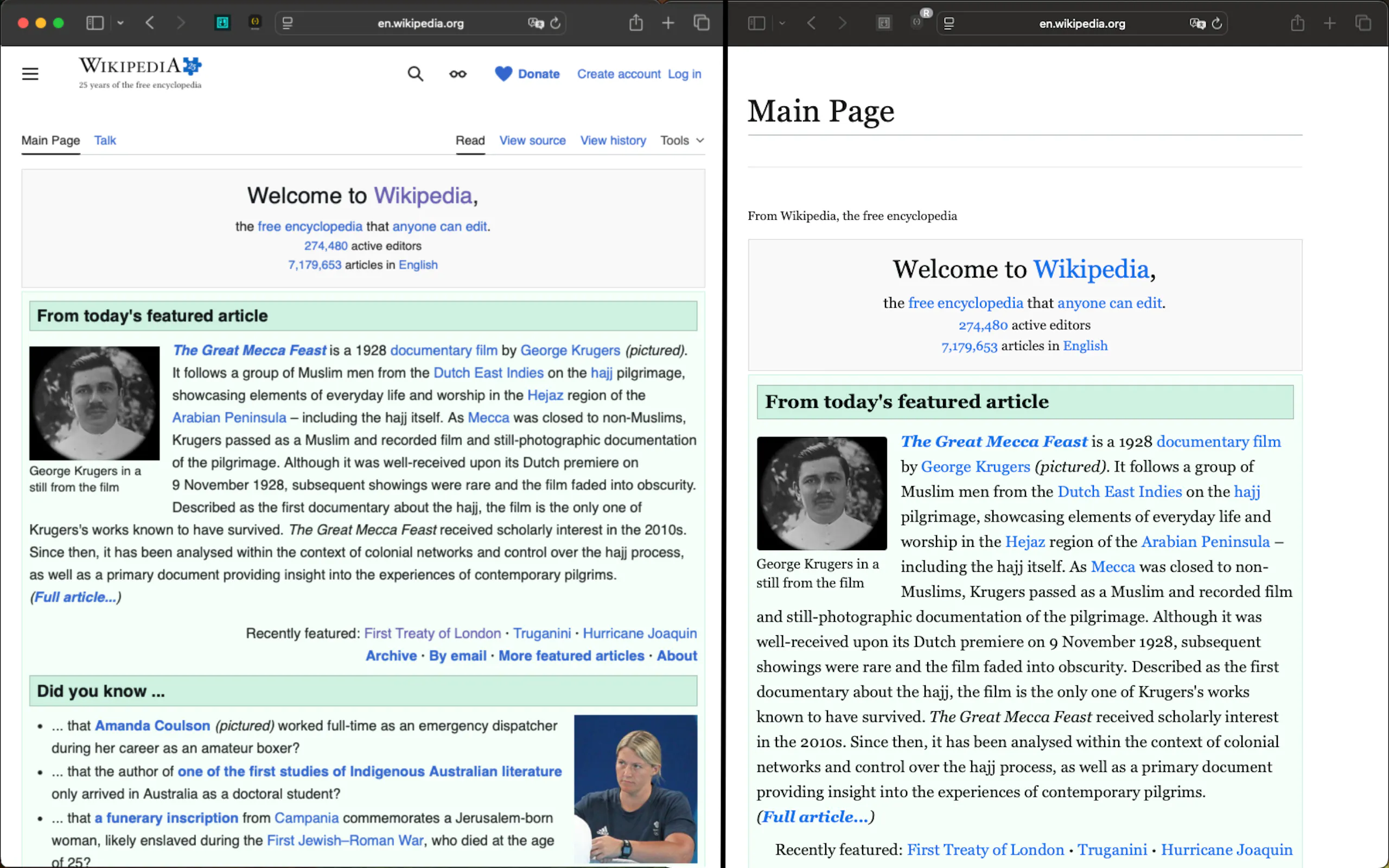The image size is (1389, 868).
Task: Go back in right Safari window
Action: (811, 23)
